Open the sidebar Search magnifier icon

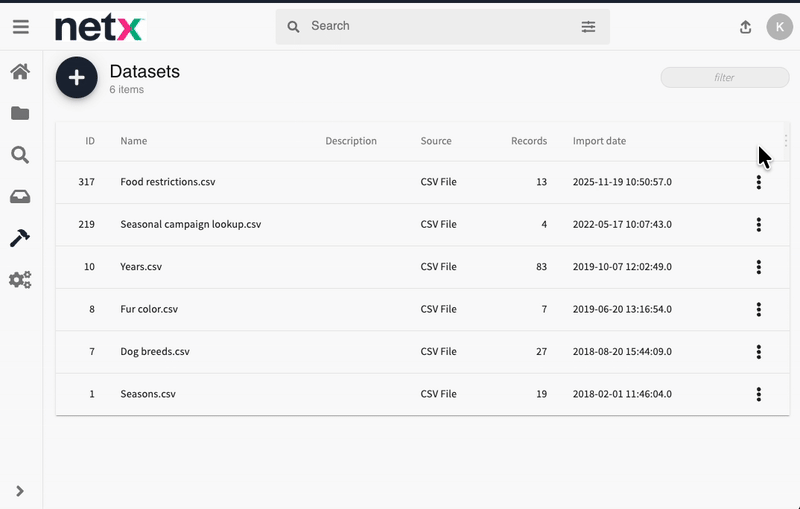click(x=20, y=155)
